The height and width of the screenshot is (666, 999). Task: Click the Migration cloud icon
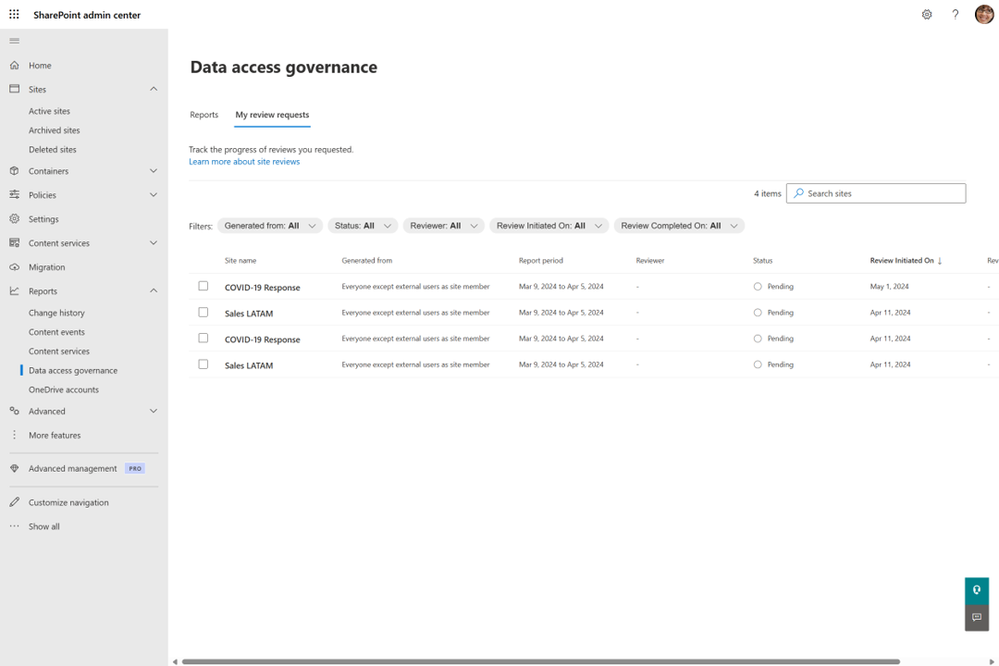[14, 267]
